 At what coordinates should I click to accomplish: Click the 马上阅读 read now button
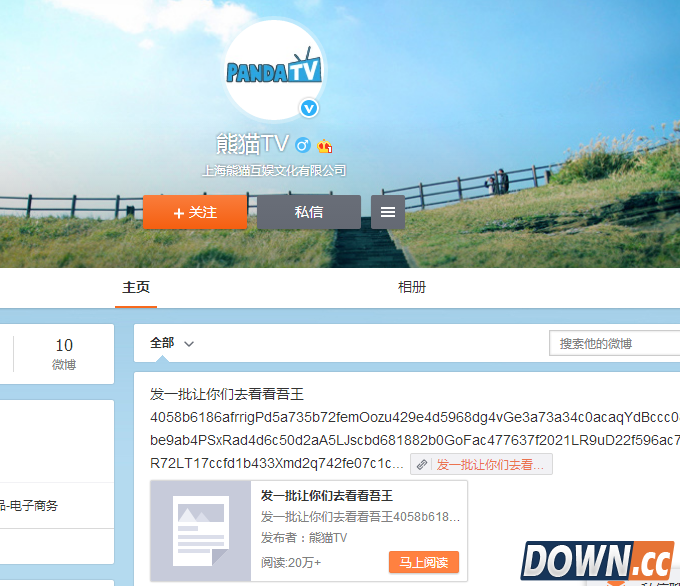[x=424, y=563]
